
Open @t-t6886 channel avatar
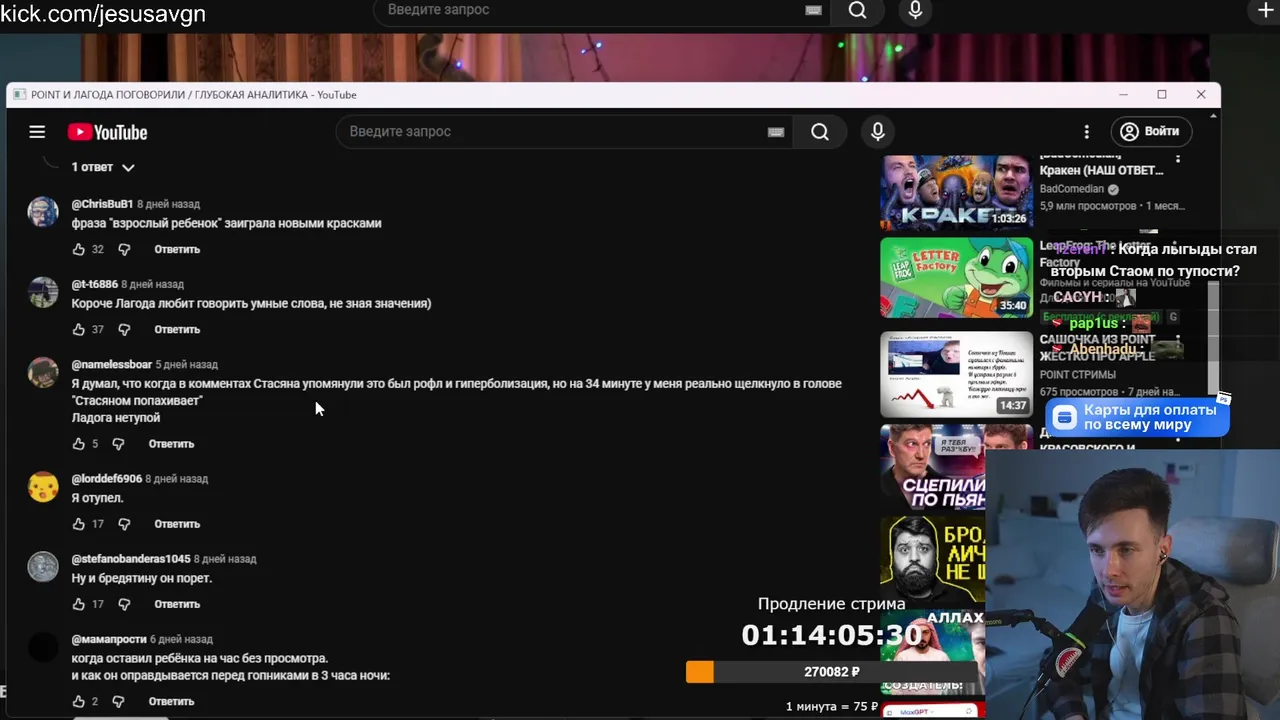43,291
